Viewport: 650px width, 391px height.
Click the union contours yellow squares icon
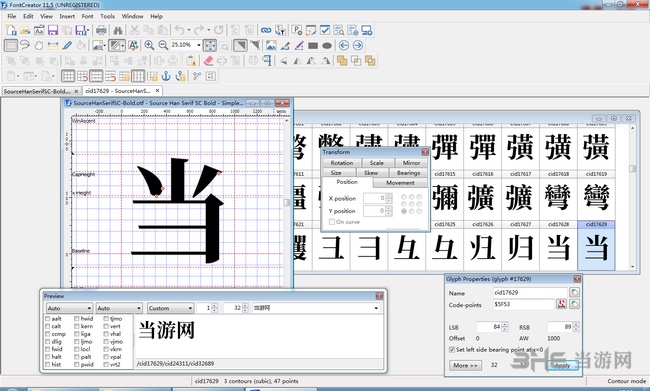click(x=342, y=61)
